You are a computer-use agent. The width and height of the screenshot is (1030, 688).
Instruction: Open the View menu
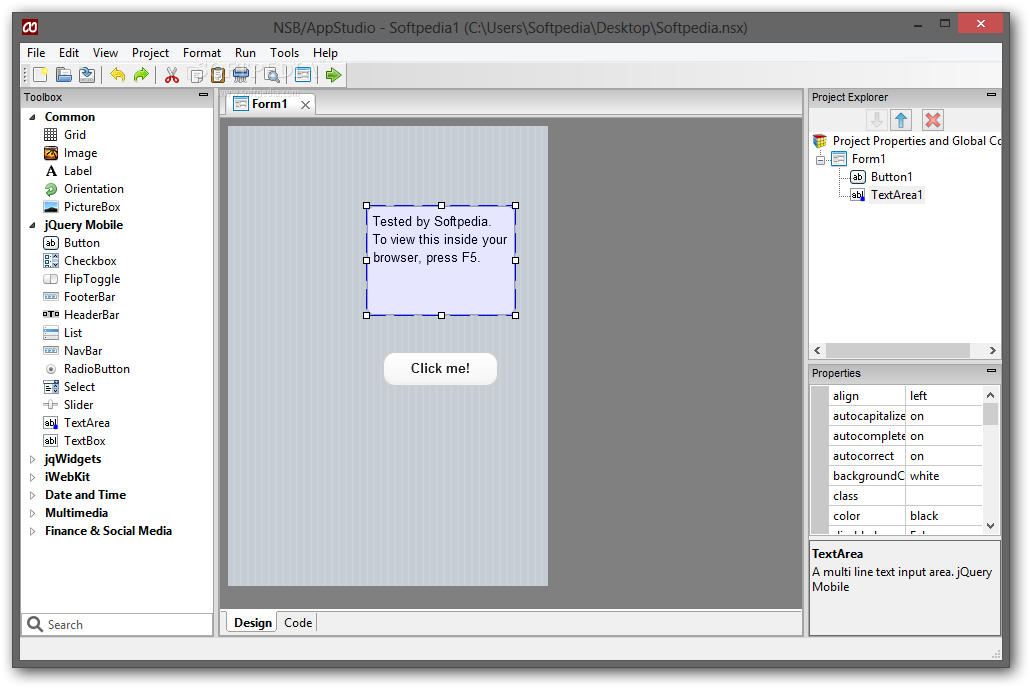point(105,53)
